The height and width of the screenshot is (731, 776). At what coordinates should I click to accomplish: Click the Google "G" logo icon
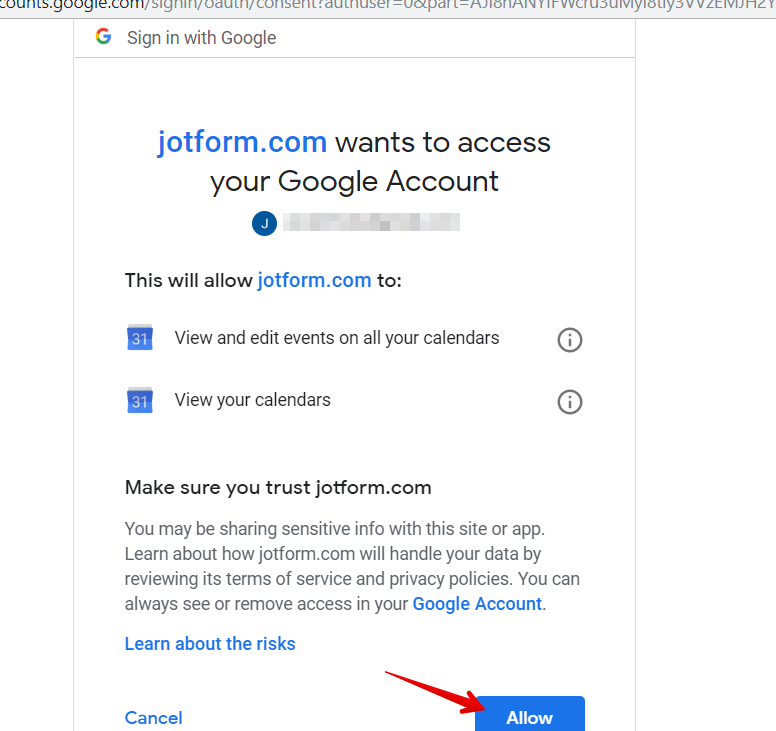103,37
